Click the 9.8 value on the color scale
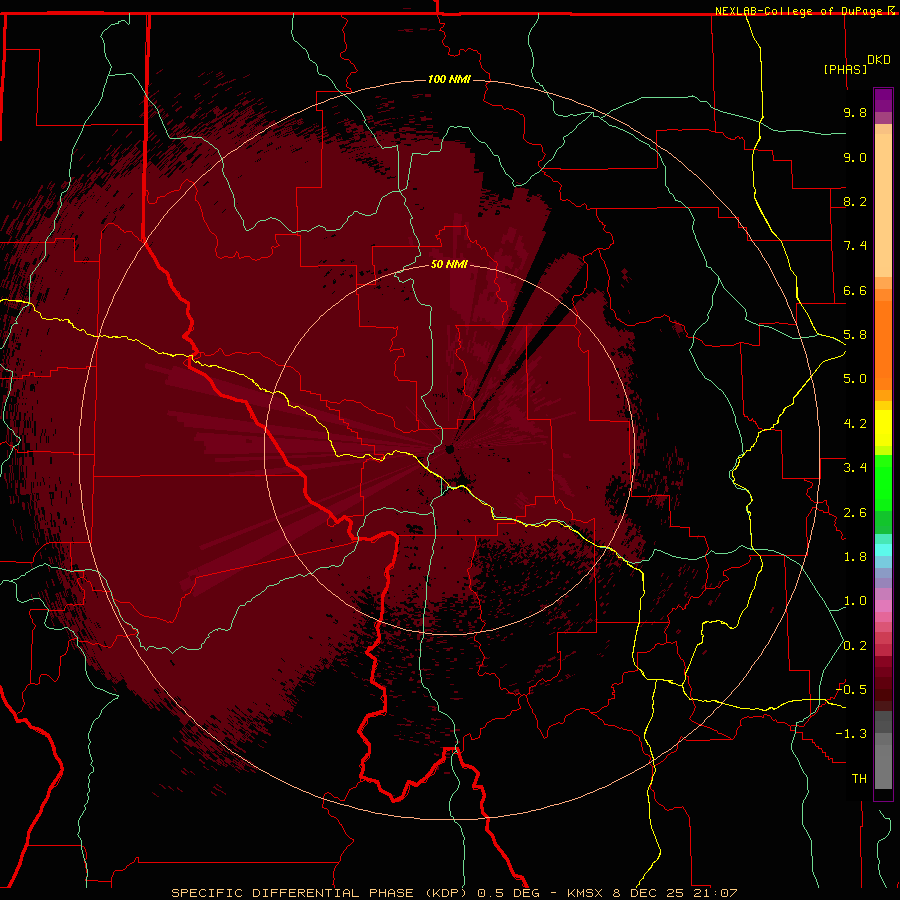900x900 pixels. pos(855,112)
